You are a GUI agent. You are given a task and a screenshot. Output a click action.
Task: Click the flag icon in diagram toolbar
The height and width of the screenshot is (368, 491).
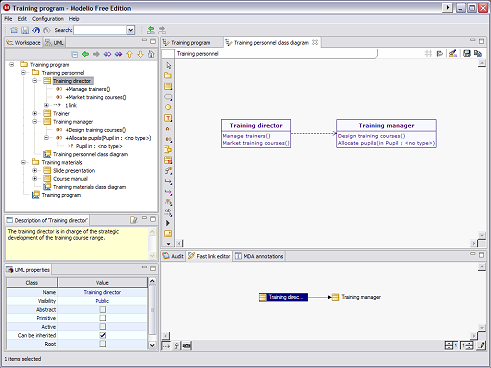click(x=440, y=54)
